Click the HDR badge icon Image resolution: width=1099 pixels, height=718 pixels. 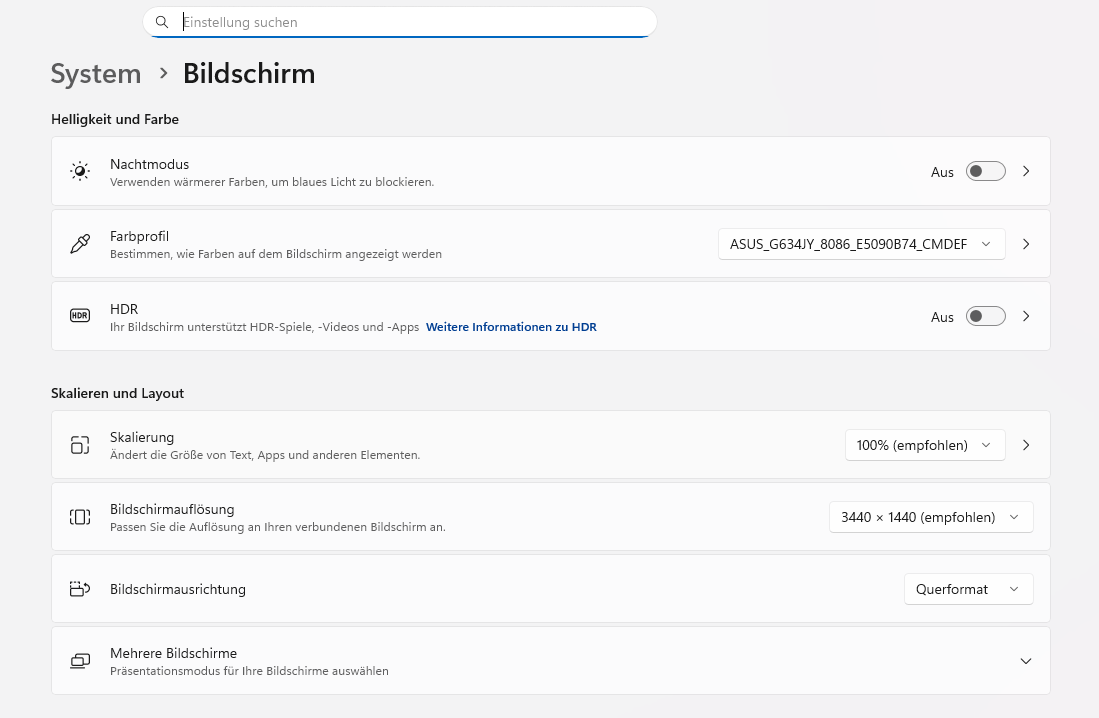point(80,316)
